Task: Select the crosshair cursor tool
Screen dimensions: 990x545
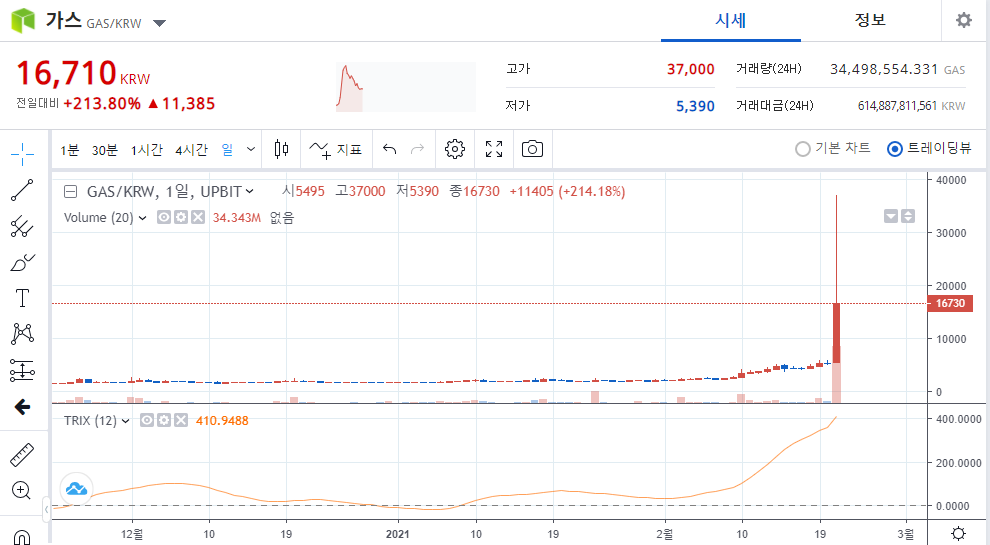Action: coord(22,153)
